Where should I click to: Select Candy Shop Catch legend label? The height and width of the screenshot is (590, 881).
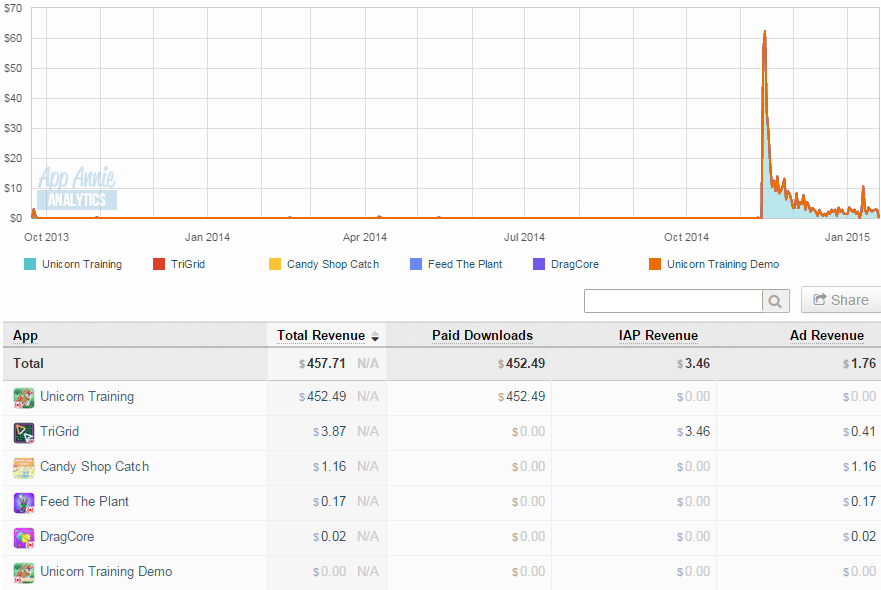click(333, 264)
